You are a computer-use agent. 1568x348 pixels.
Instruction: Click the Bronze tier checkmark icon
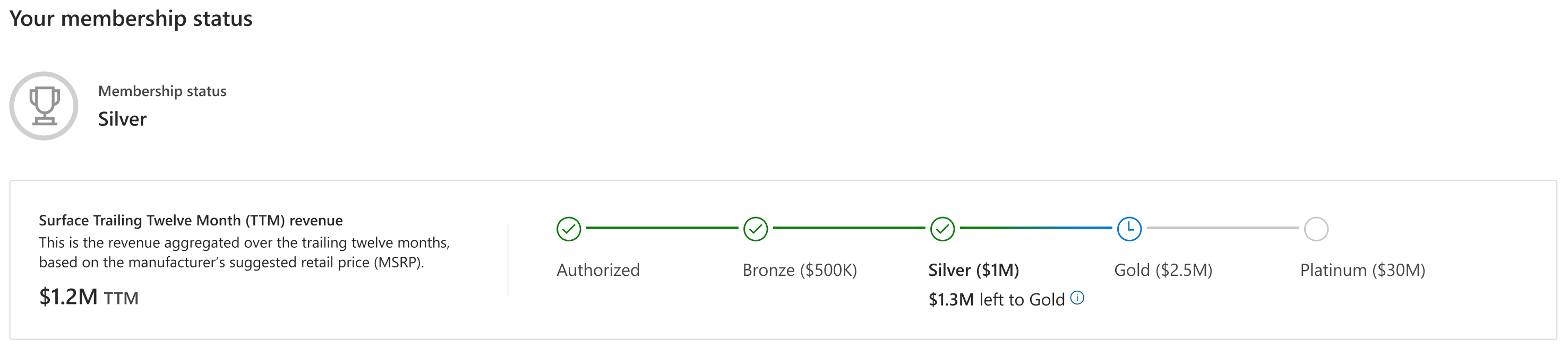[x=756, y=229]
